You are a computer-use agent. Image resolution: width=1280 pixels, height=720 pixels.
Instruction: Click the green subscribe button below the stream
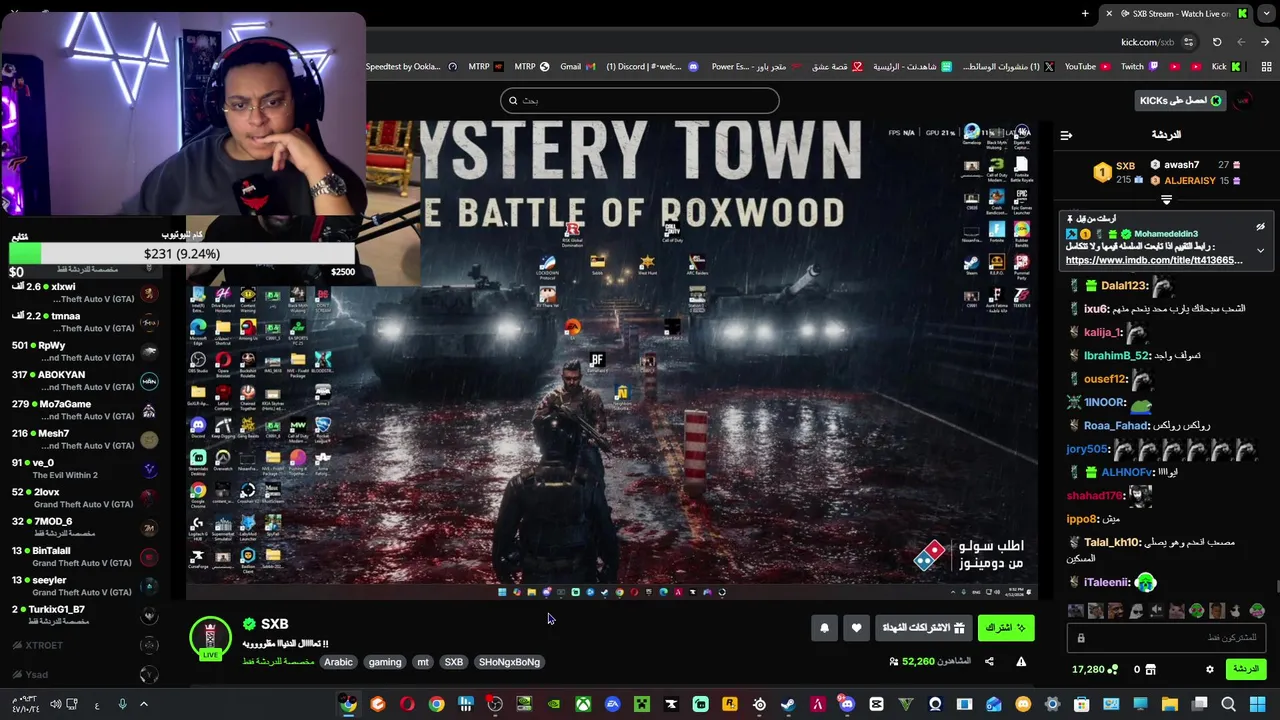[x=1005, y=628]
